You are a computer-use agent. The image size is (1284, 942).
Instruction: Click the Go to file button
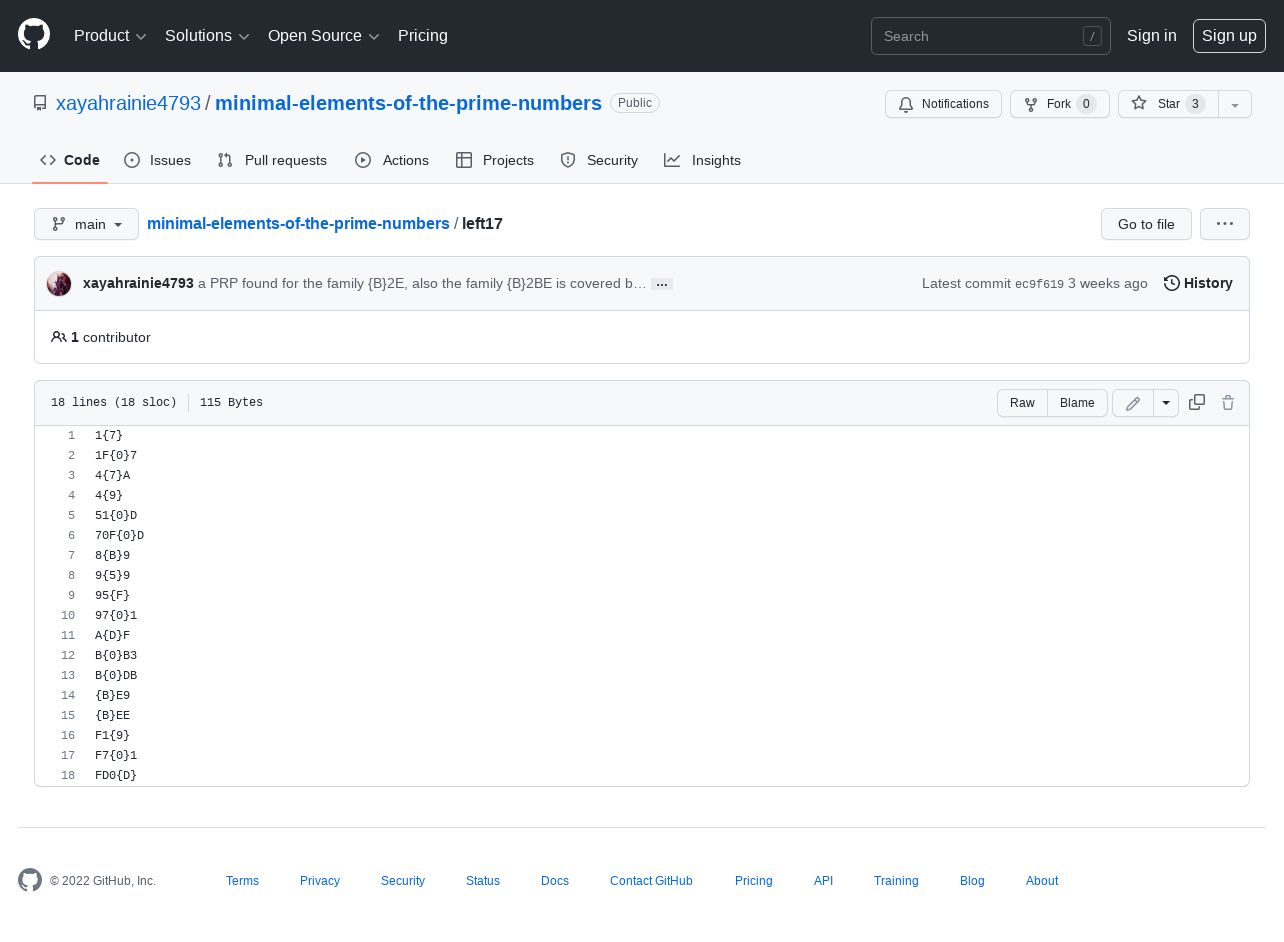click(x=1146, y=224)
